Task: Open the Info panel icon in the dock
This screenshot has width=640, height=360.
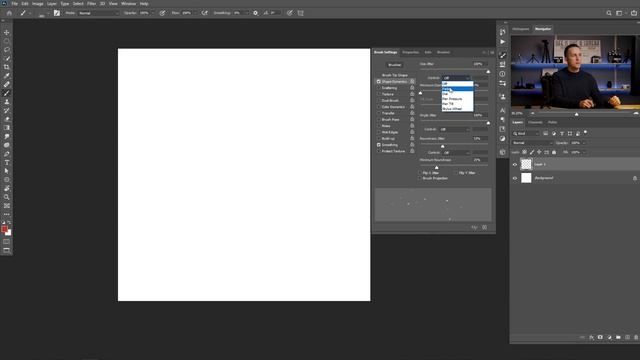Action: [502, 74]
